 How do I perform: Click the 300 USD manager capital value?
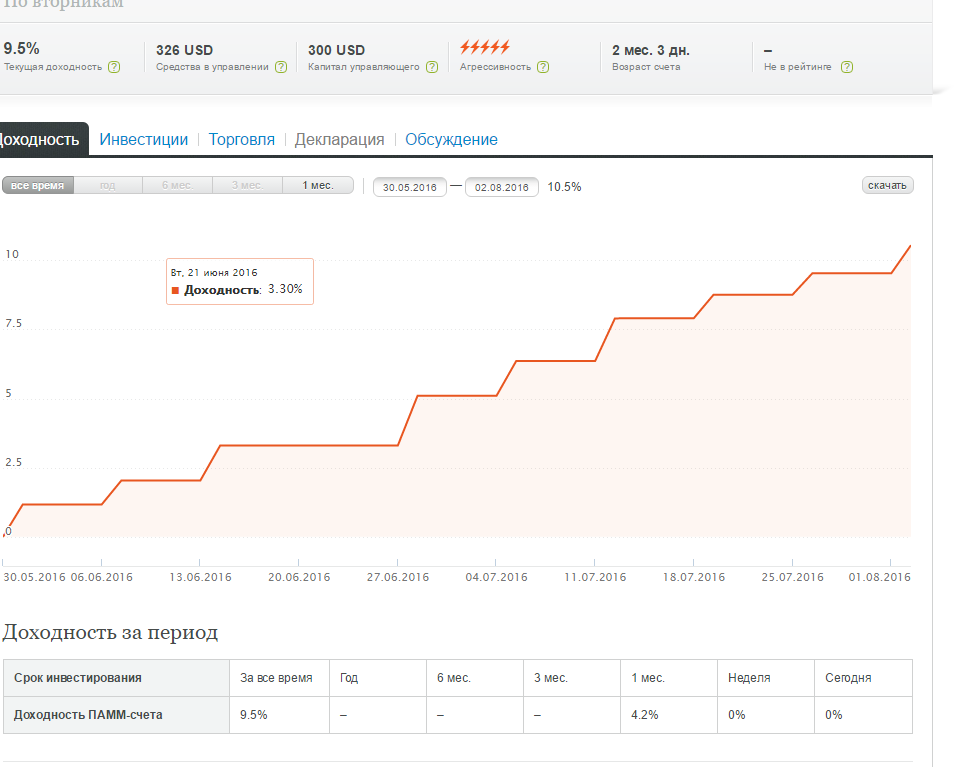tap(336, 50)
